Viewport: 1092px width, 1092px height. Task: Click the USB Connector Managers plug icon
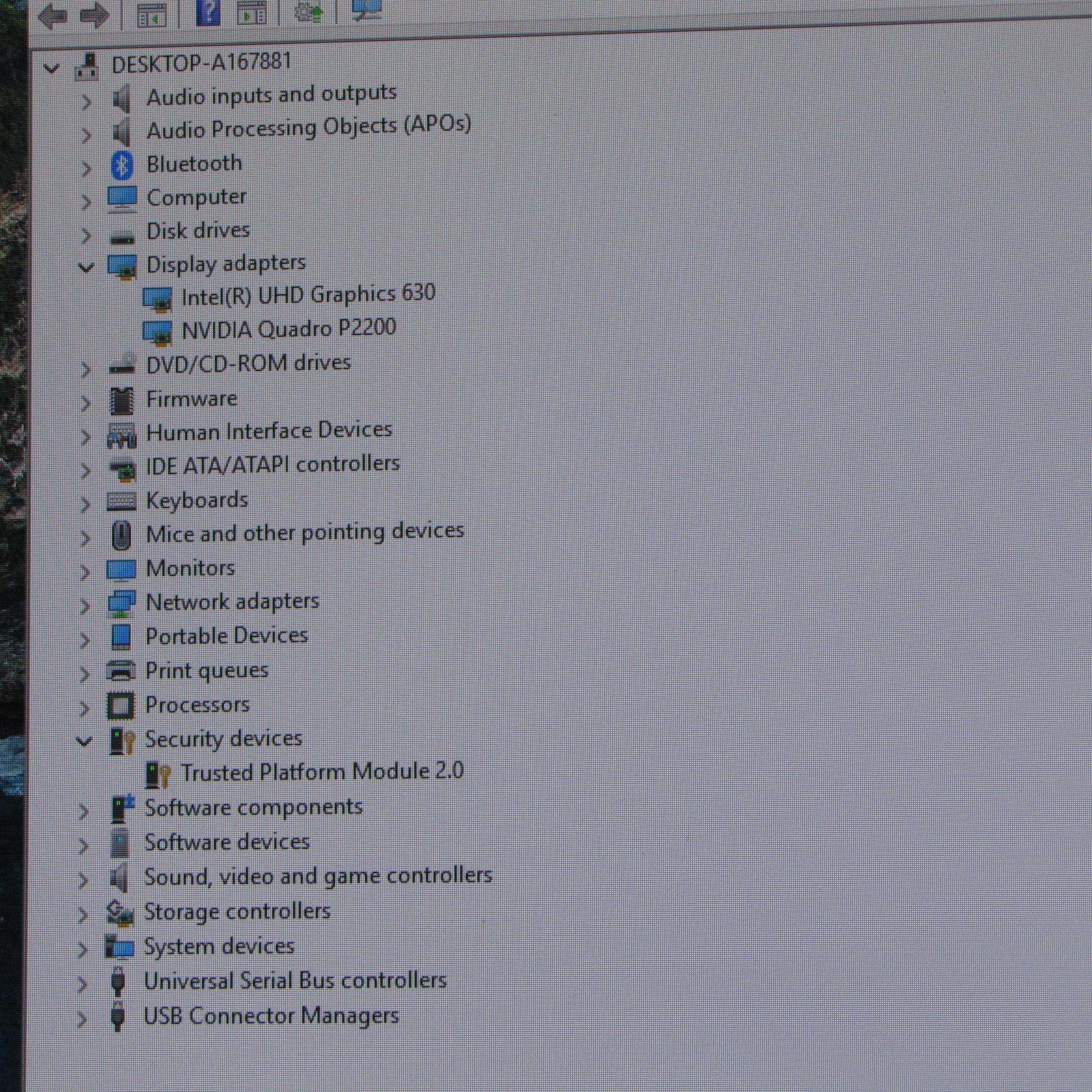coord(117,1017)
